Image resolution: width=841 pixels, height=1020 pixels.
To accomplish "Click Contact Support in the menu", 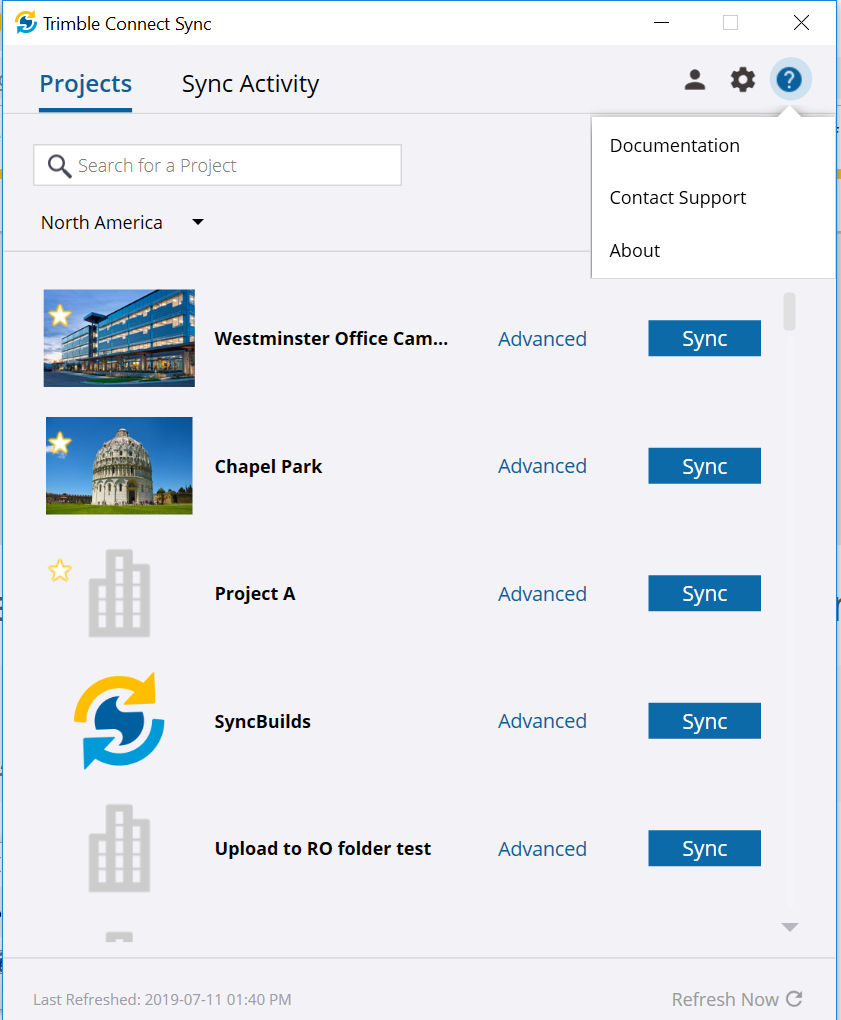I will click(677, 197).
